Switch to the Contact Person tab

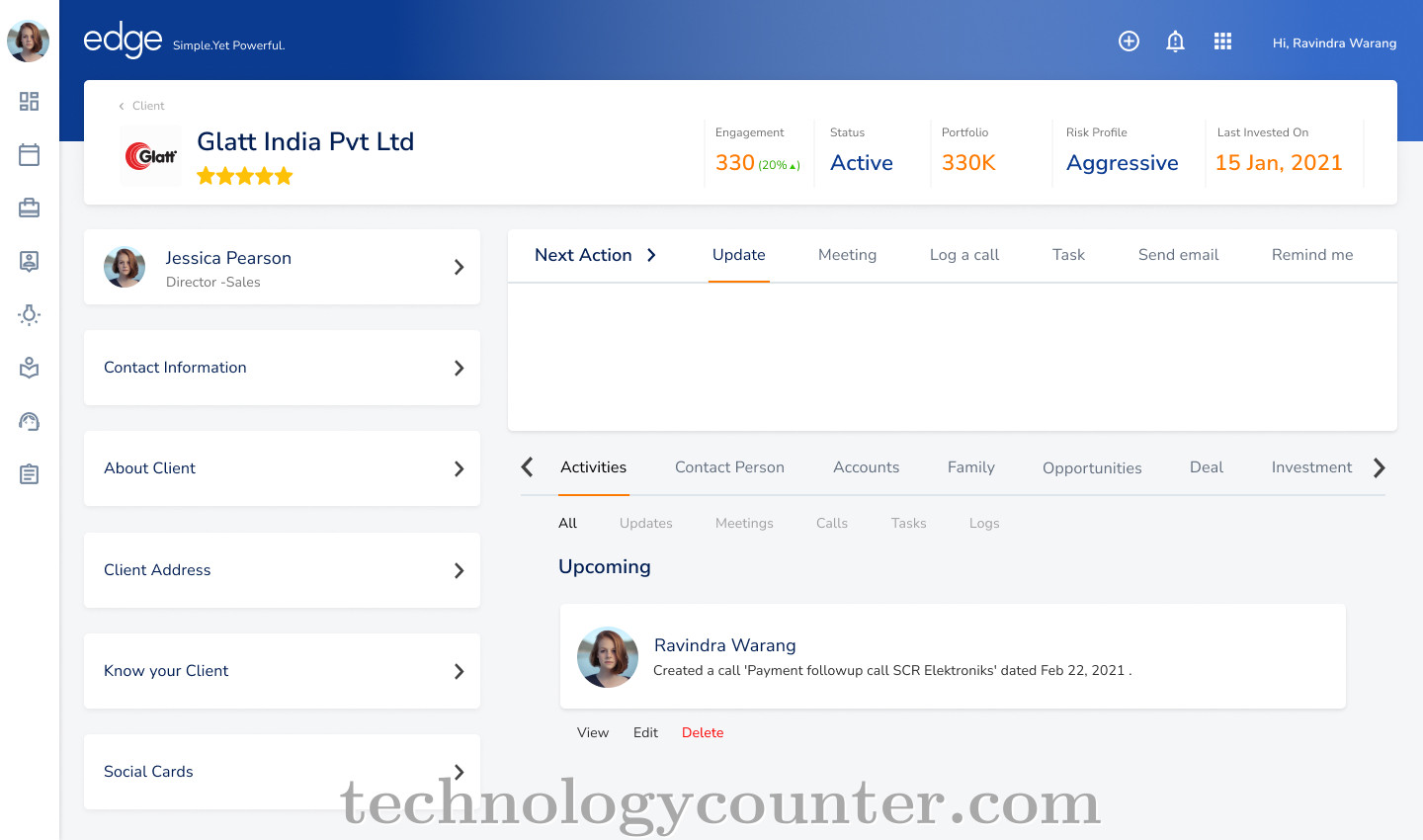(x=729, y=467)
